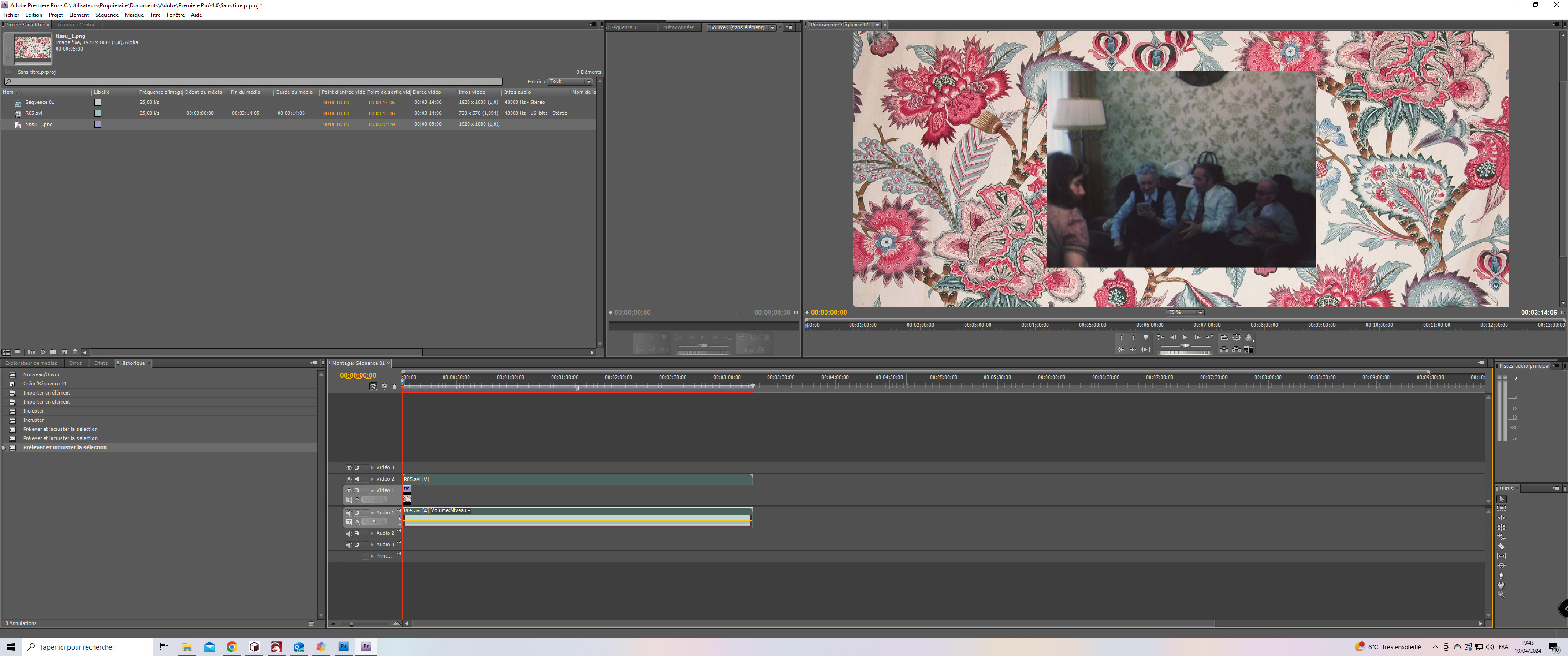Open the Entrée Tout dropdown in Project panel
Viewport: 1568px width, 656px height.
click(x=570, y=82)
